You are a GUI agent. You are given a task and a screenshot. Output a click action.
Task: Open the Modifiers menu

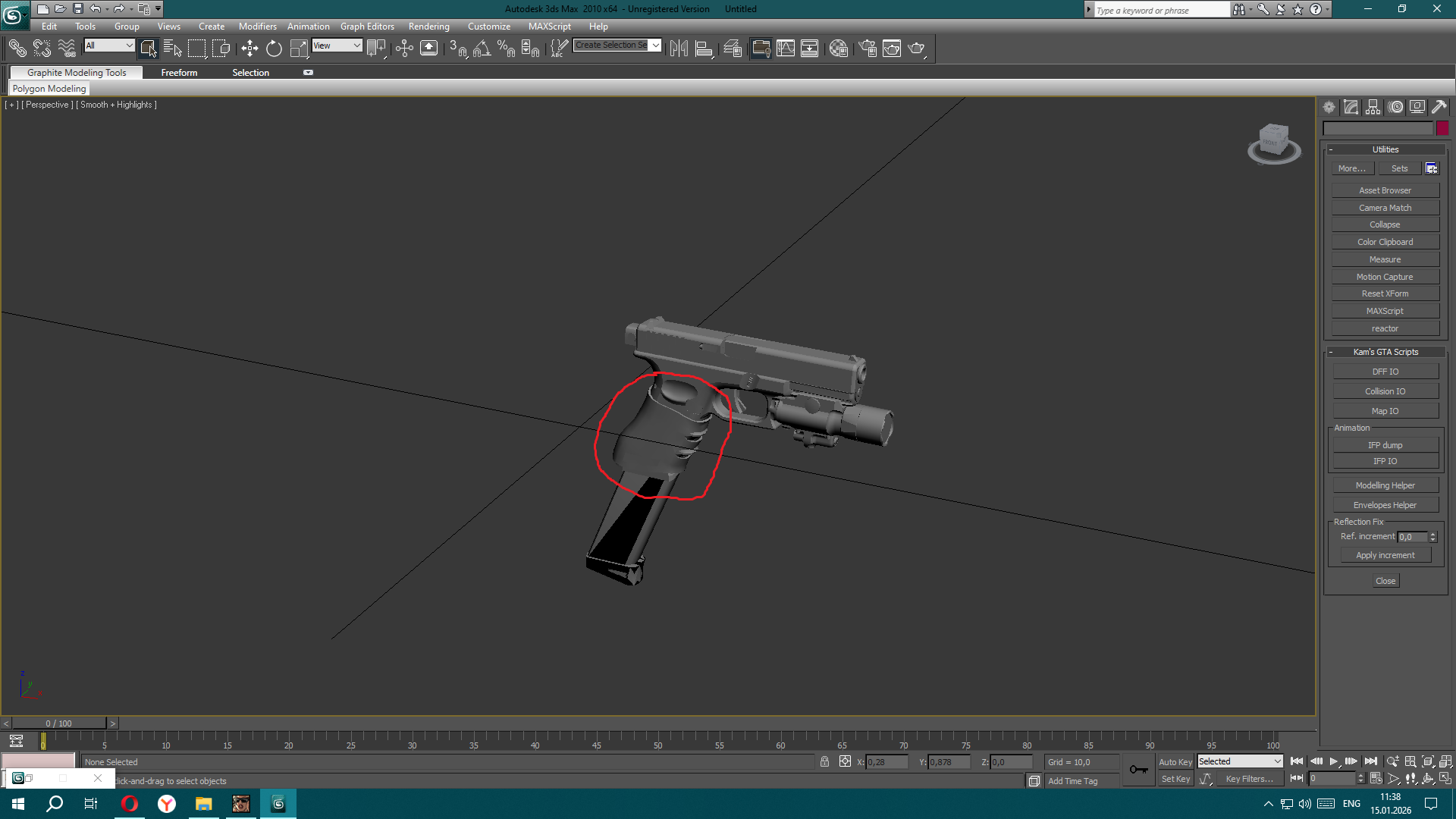(257, 27)
